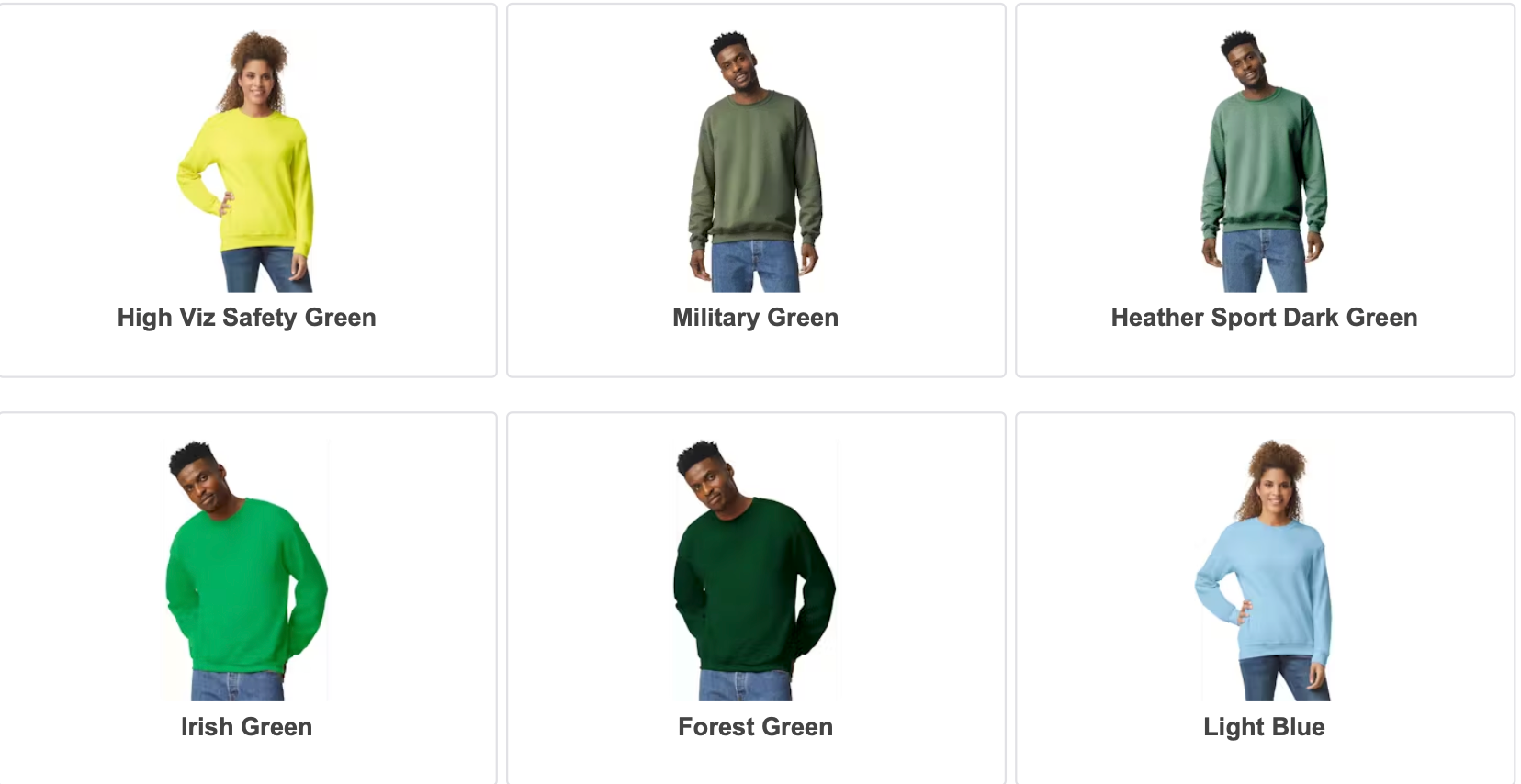Click the Military Green text label
Image resolution: width=1521 pixels, height=784 pixels.
(755, 318)
